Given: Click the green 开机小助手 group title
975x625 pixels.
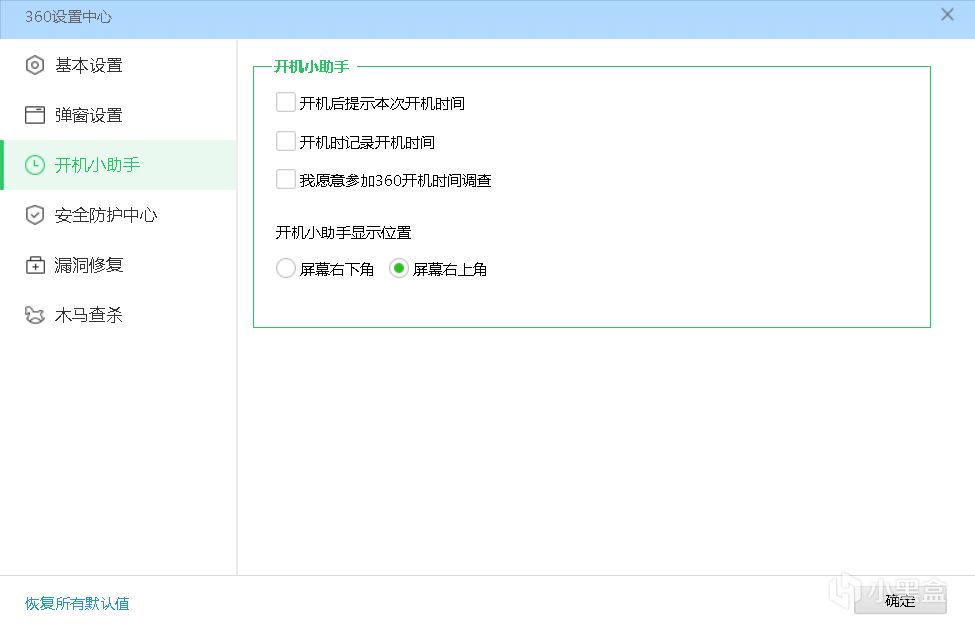Looking at the screenshot, I should coord(312,67).
